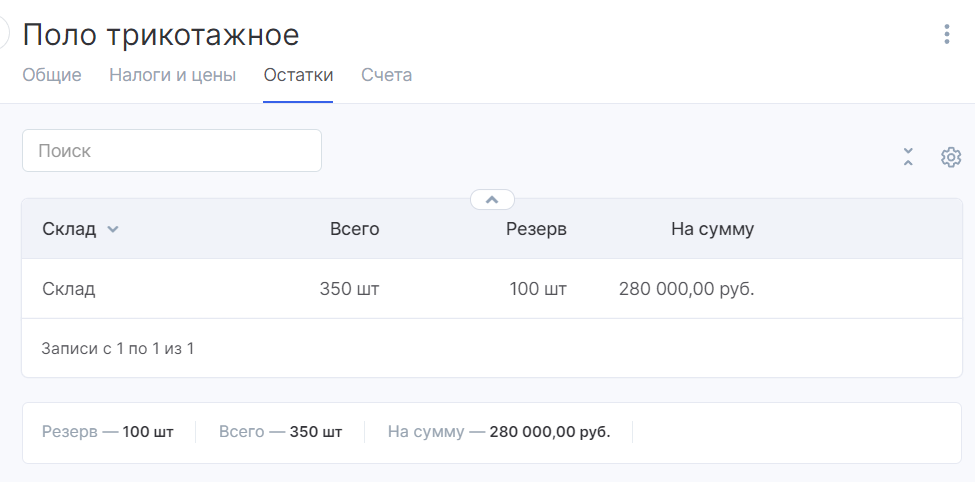Select the Остатки tab

(x=298, y=75)
